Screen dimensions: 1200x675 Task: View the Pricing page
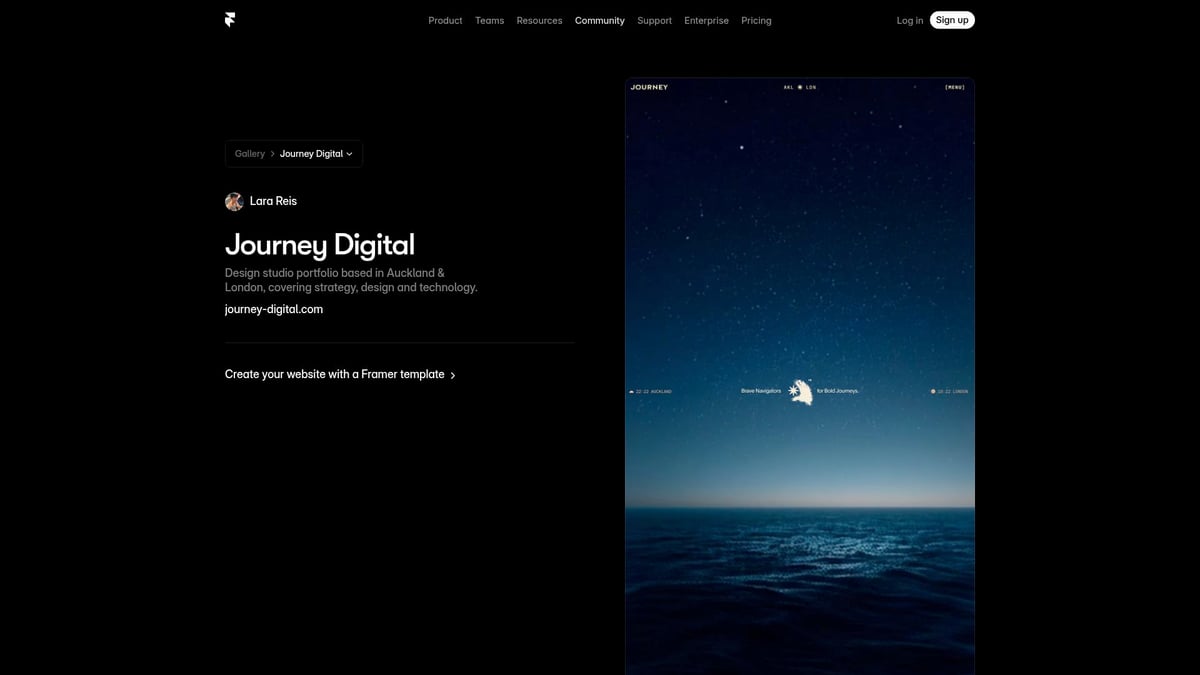coord(756,21)
